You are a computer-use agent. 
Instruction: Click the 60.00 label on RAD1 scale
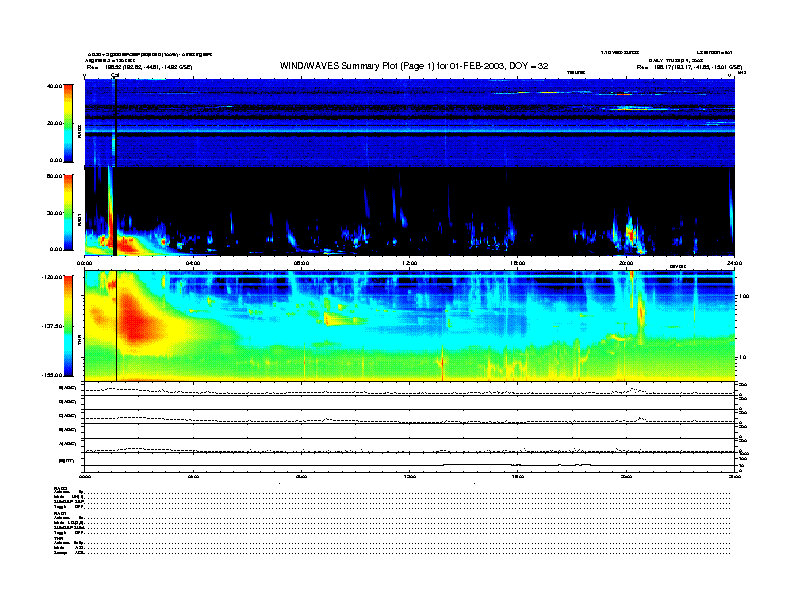click(x=54, y=176)
